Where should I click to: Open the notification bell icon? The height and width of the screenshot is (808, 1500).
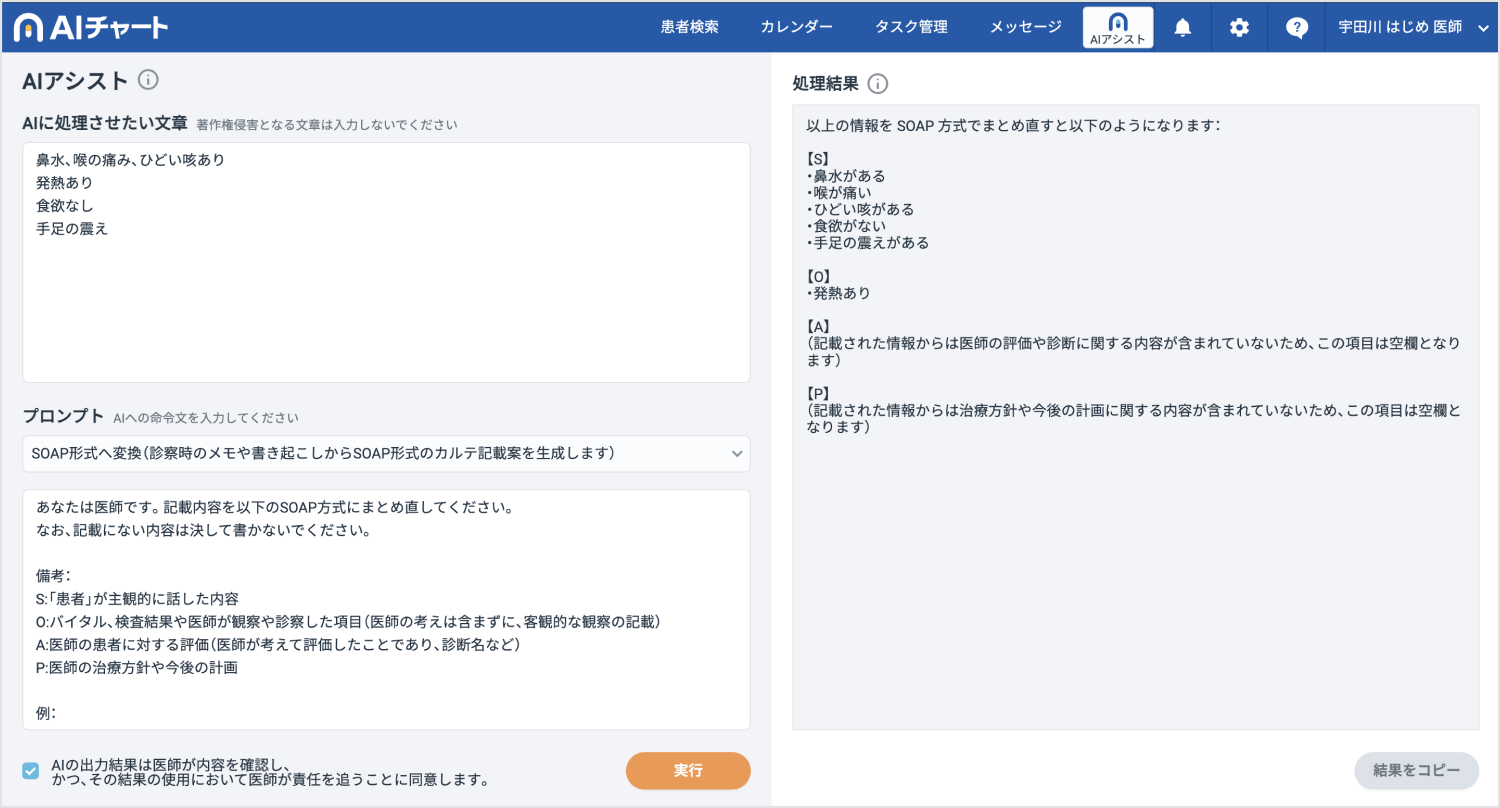1182,27
